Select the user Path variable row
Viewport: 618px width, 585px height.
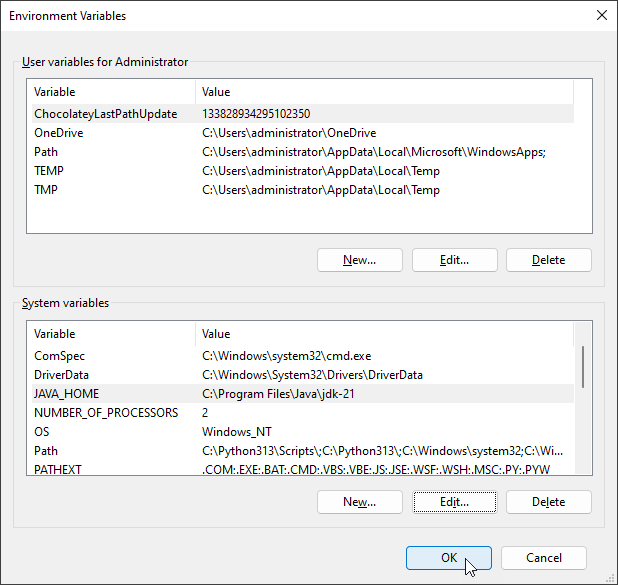(46, 152)
